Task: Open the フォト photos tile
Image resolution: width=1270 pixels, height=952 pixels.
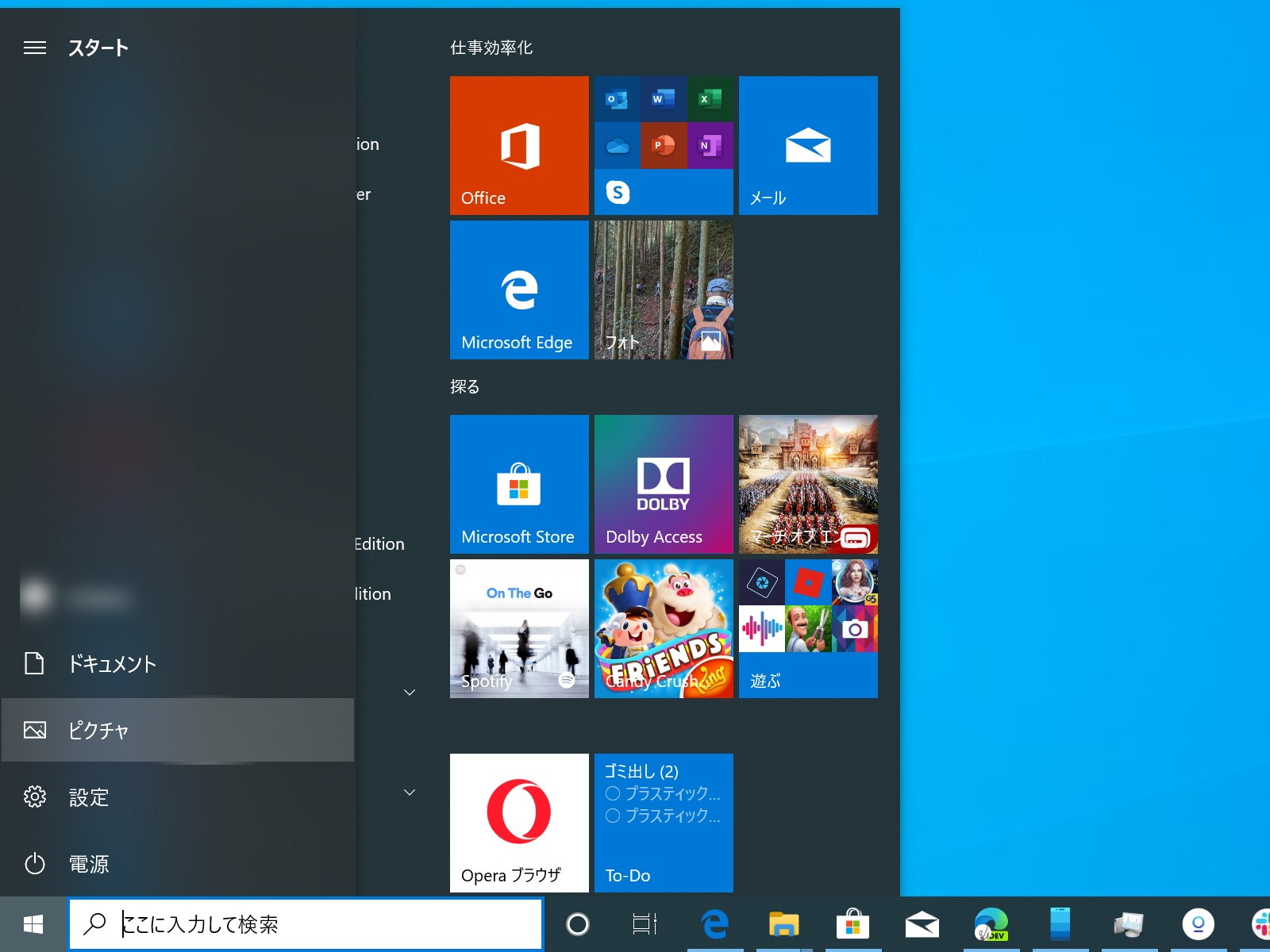Action: click(664, 290)
